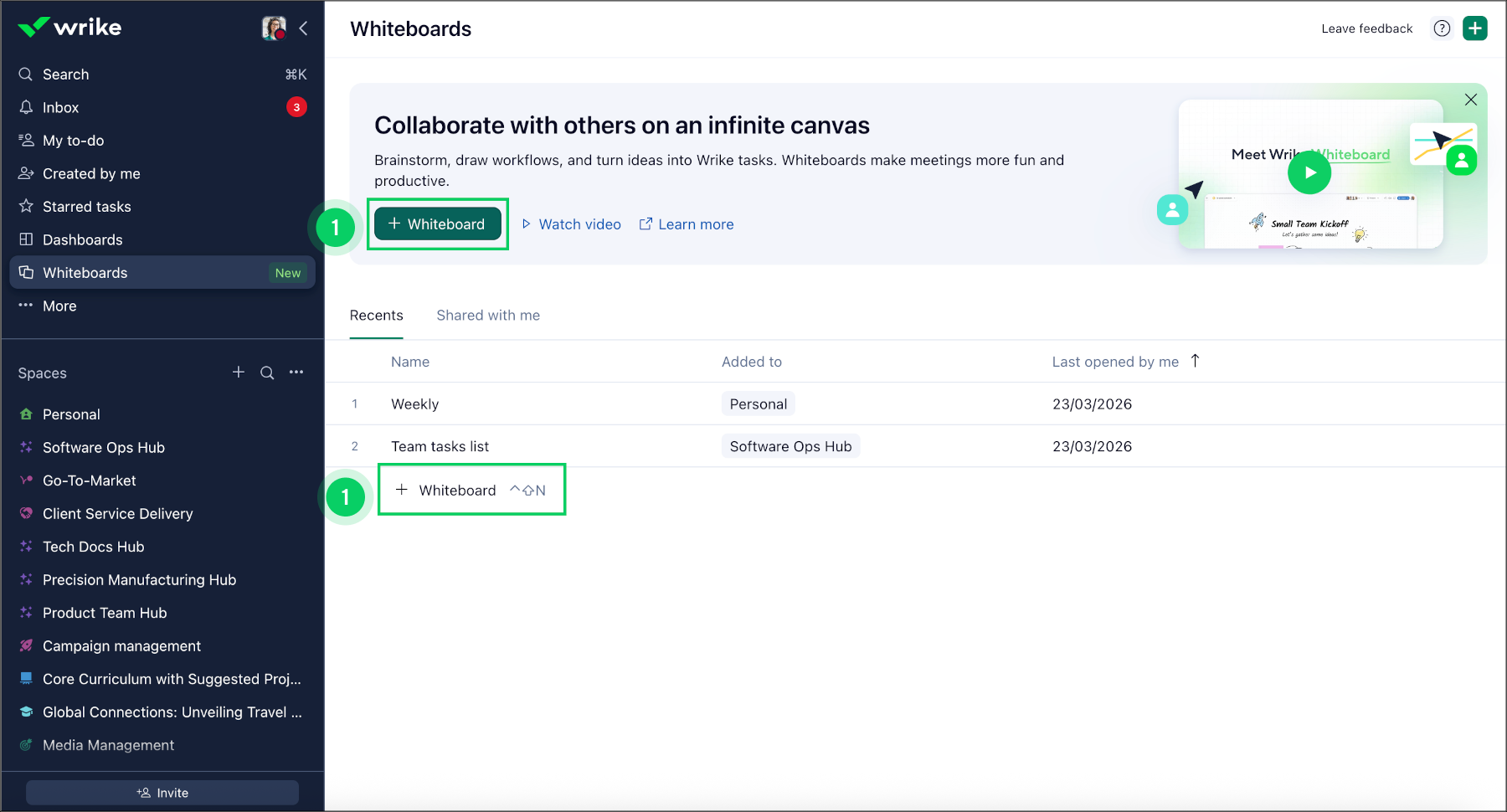Screen dimensions: 1507x812
Task: Open the Spaces more options ellipsis
Action: point(296,373)
